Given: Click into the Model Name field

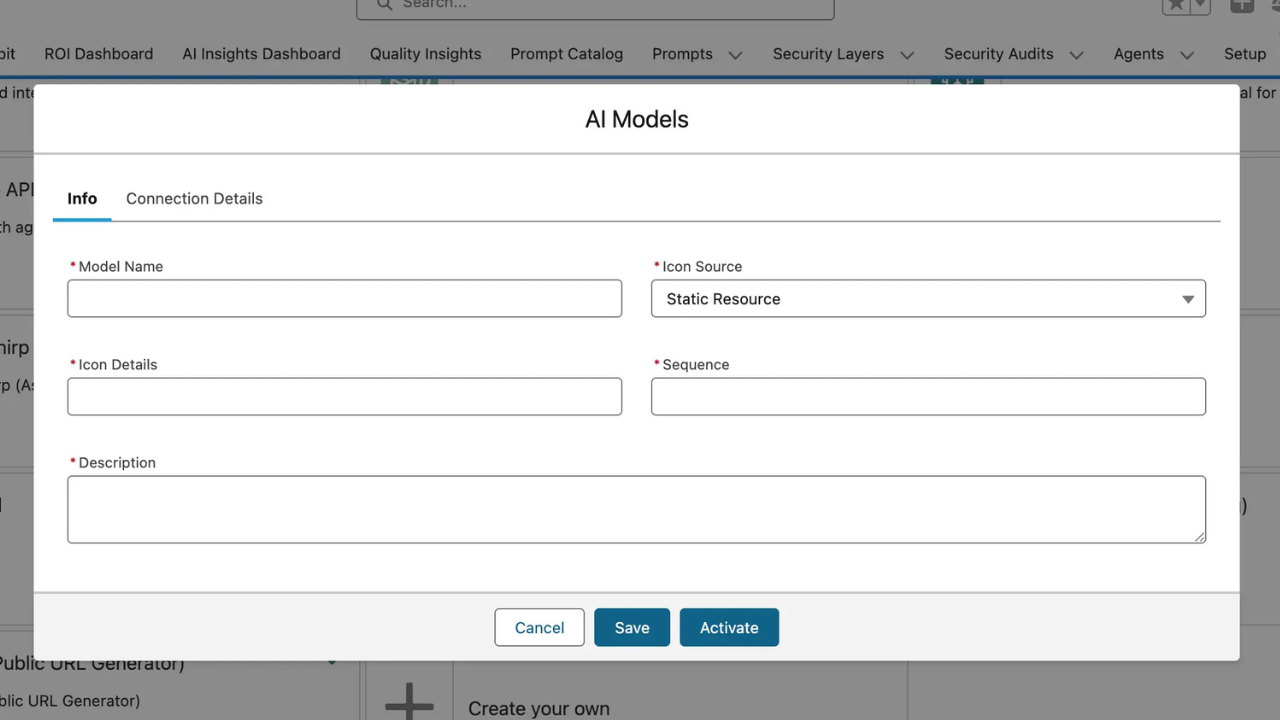Looking at the screenshot, I should [344, 299].
